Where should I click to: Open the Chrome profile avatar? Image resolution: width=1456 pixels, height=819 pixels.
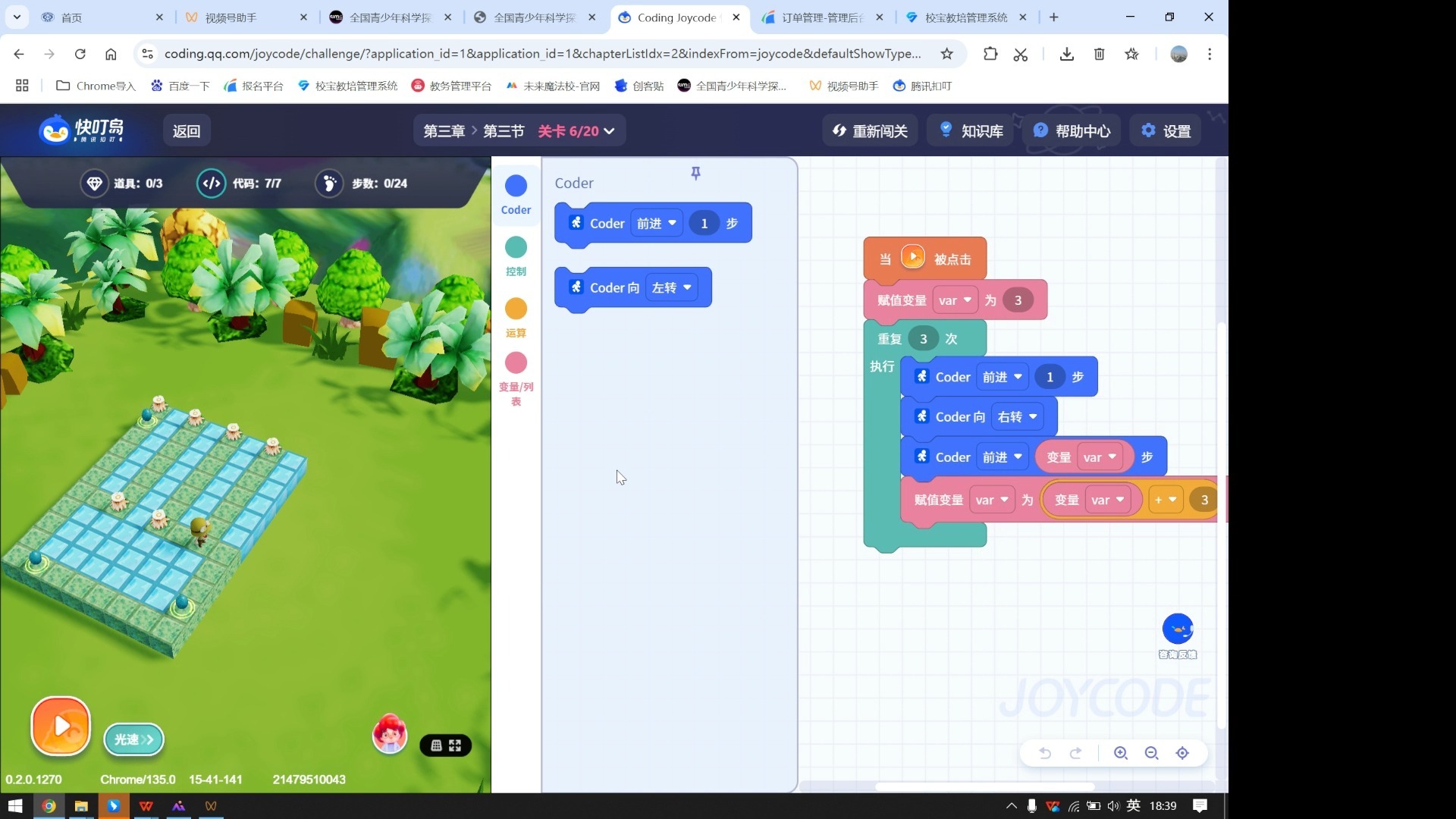(1178, 54)
